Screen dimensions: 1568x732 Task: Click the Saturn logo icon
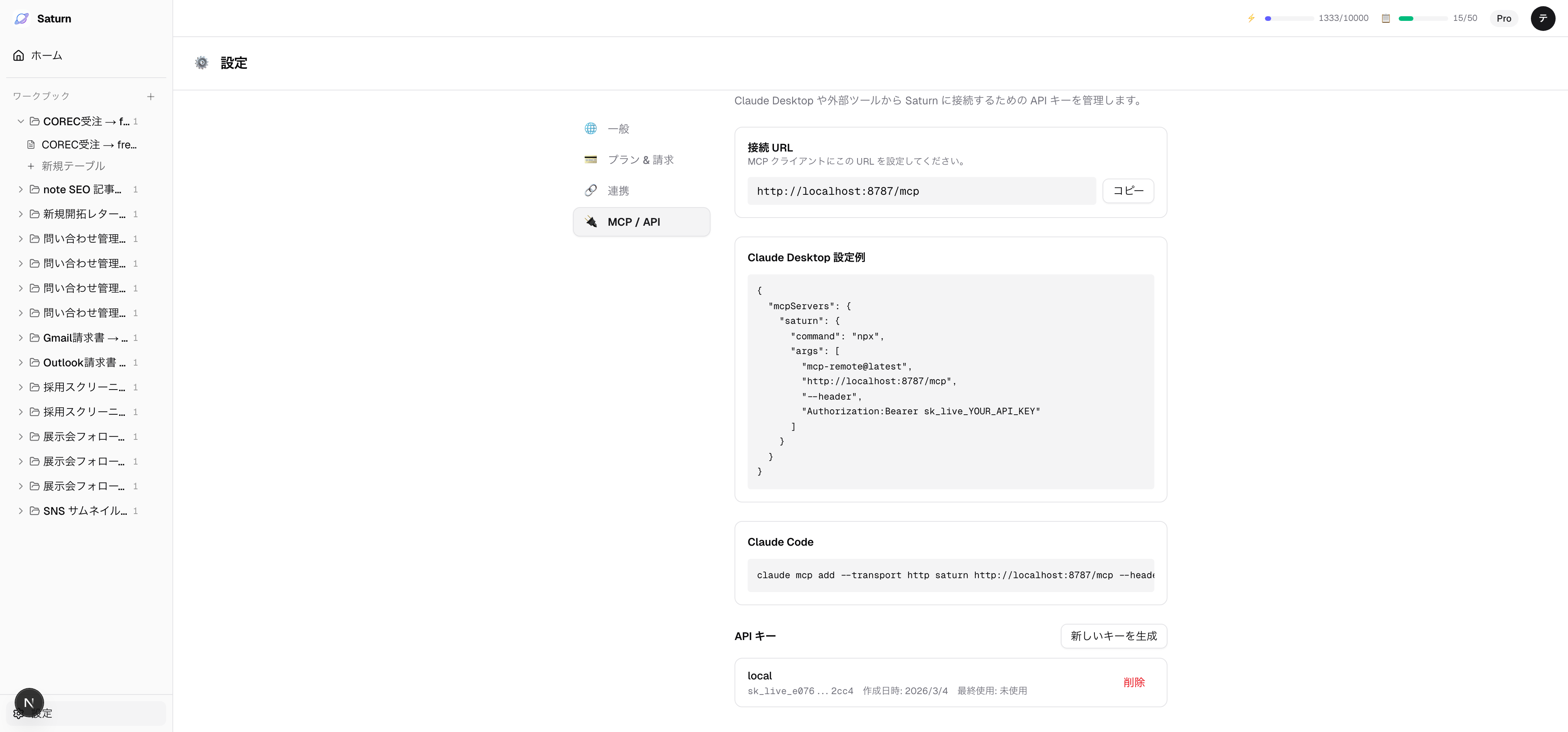point(22,18)
